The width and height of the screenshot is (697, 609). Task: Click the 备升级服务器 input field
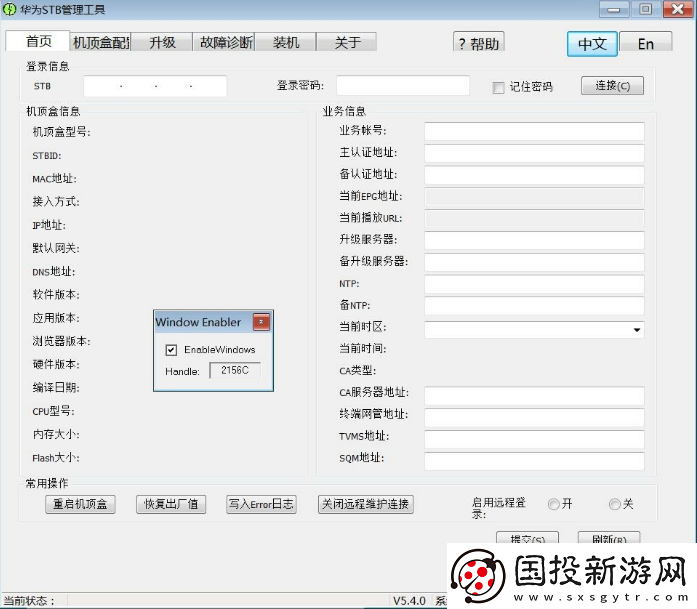[534, 262]
